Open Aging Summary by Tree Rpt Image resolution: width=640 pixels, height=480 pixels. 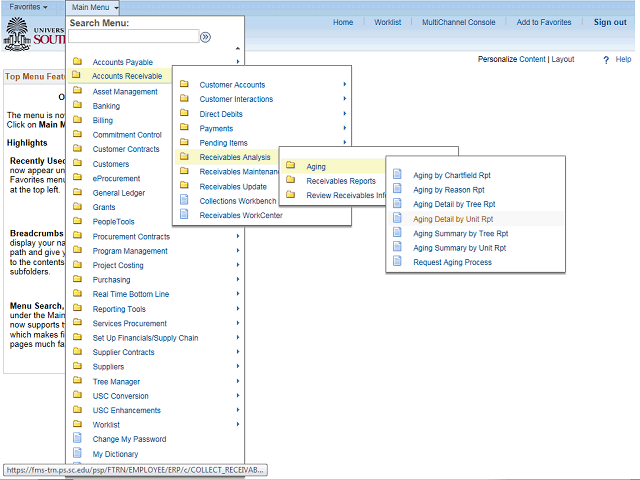click(460, 233)
